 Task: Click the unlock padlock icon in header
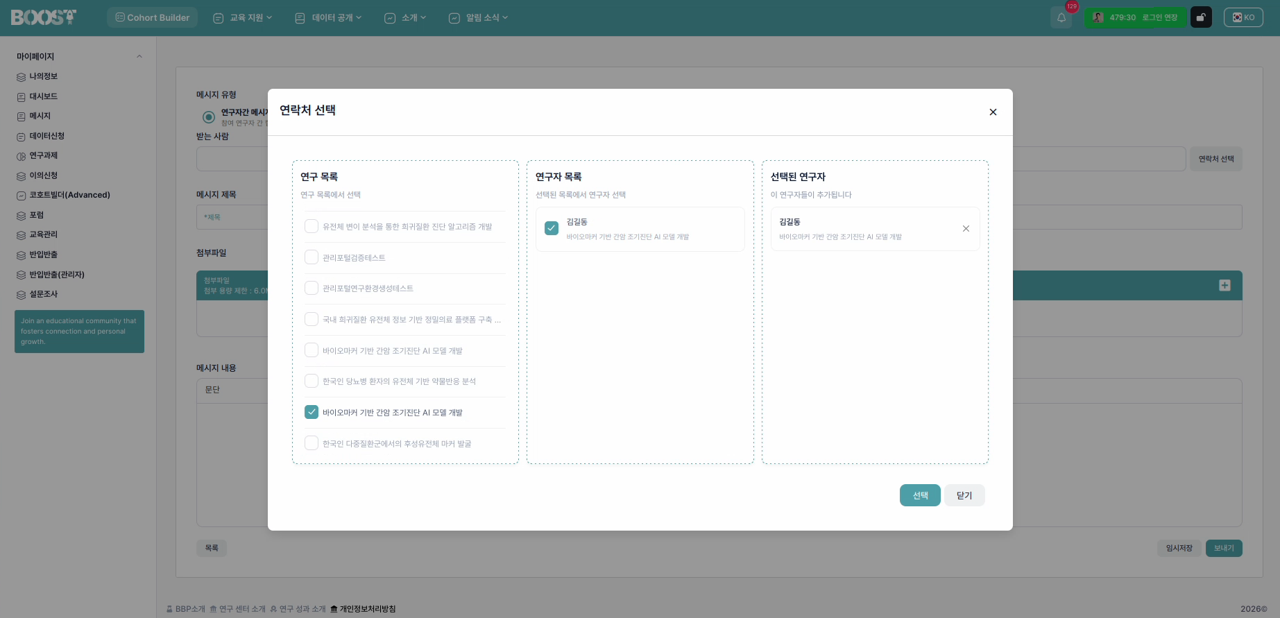[x=1201, y=17]
